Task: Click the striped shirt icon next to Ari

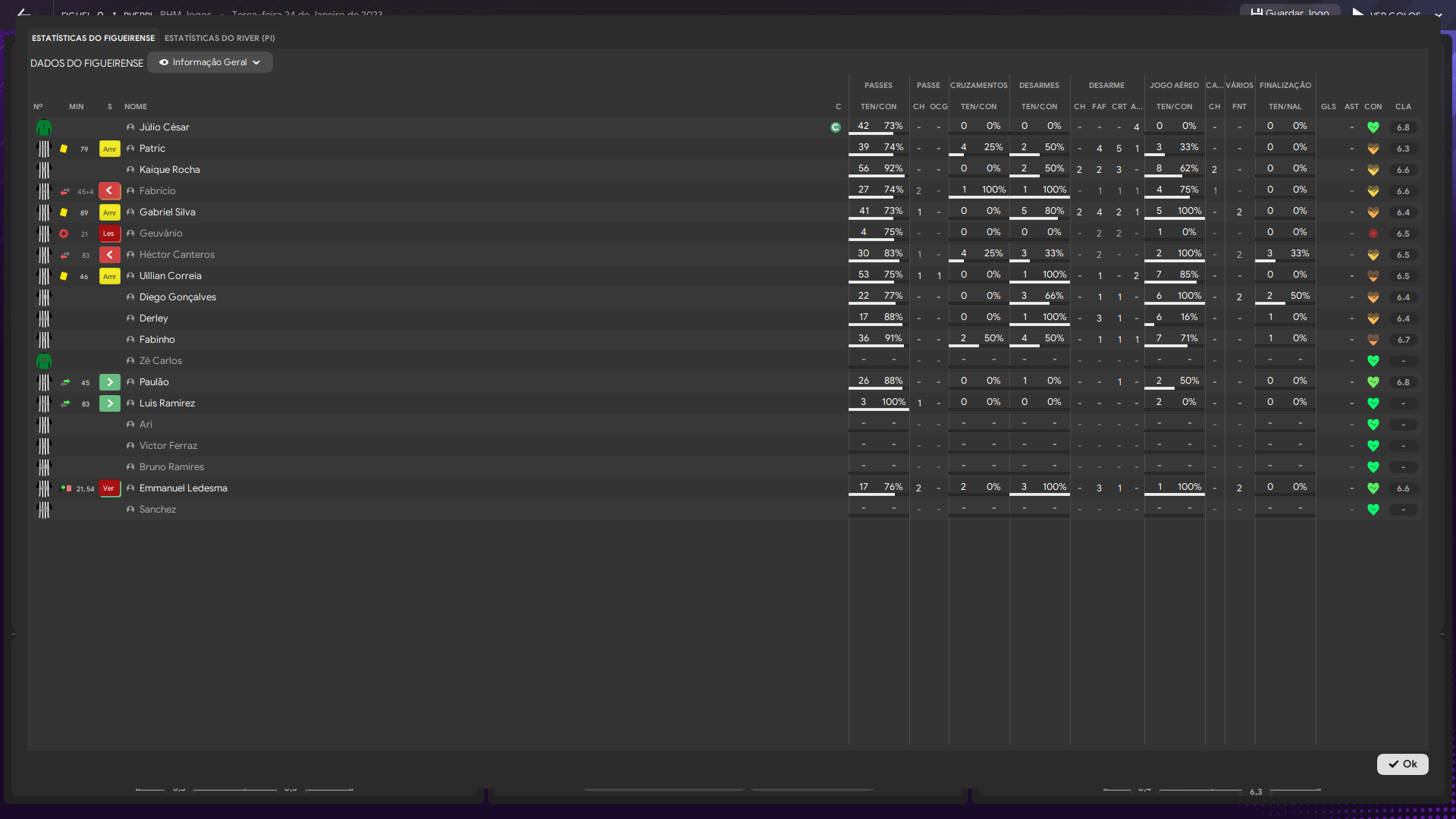Action: click(44, 425)
